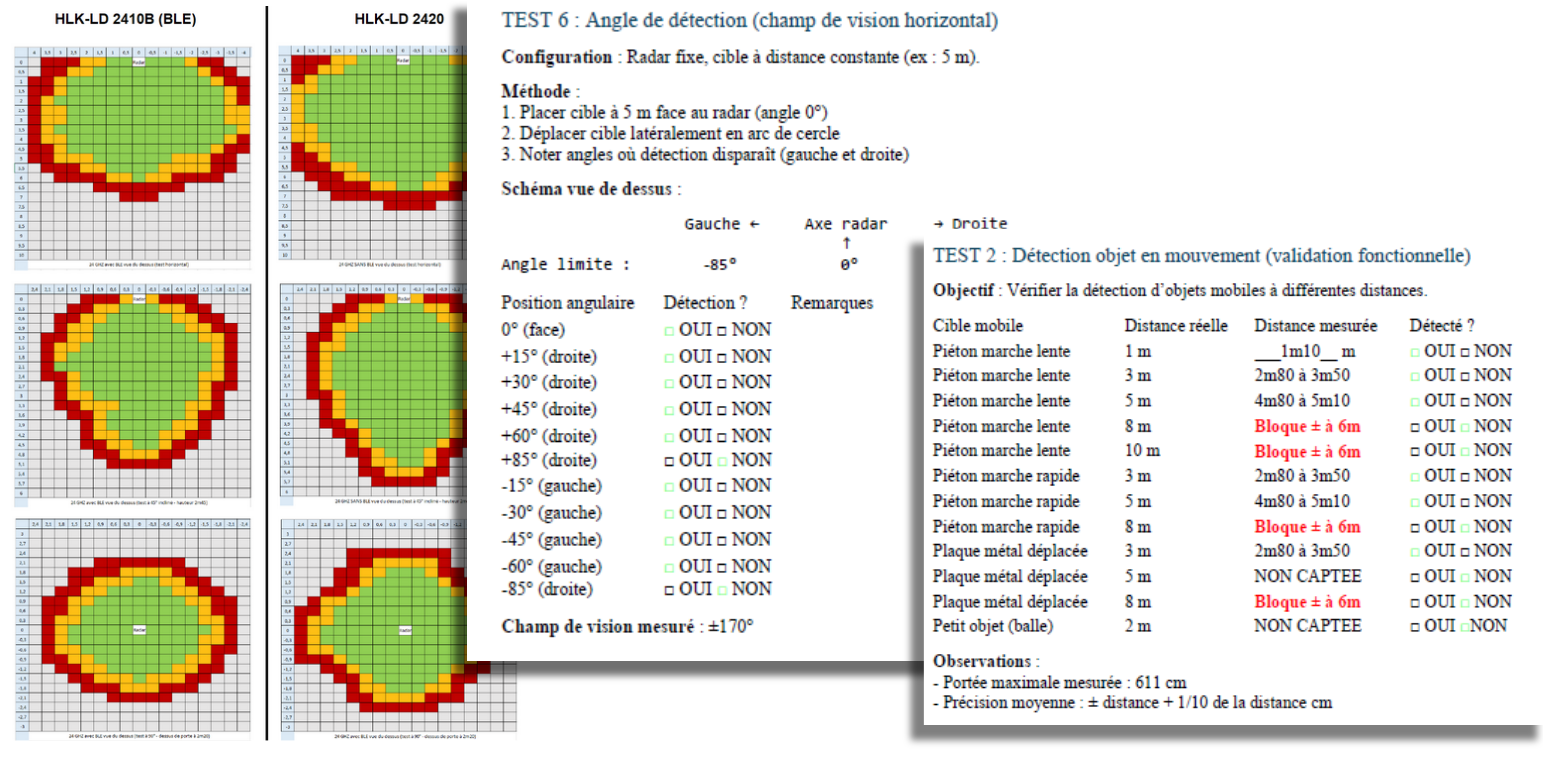This screenshot has width=1543, height=767.
Task: Tick NON checkbox for +85° (droite)
Action: [724, 461]
